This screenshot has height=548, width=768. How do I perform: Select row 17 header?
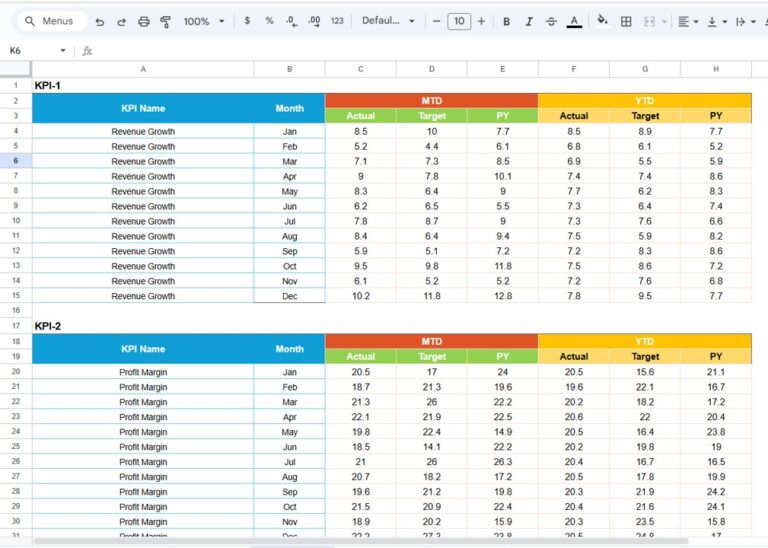pyautogui.click(x=16, y=326)
